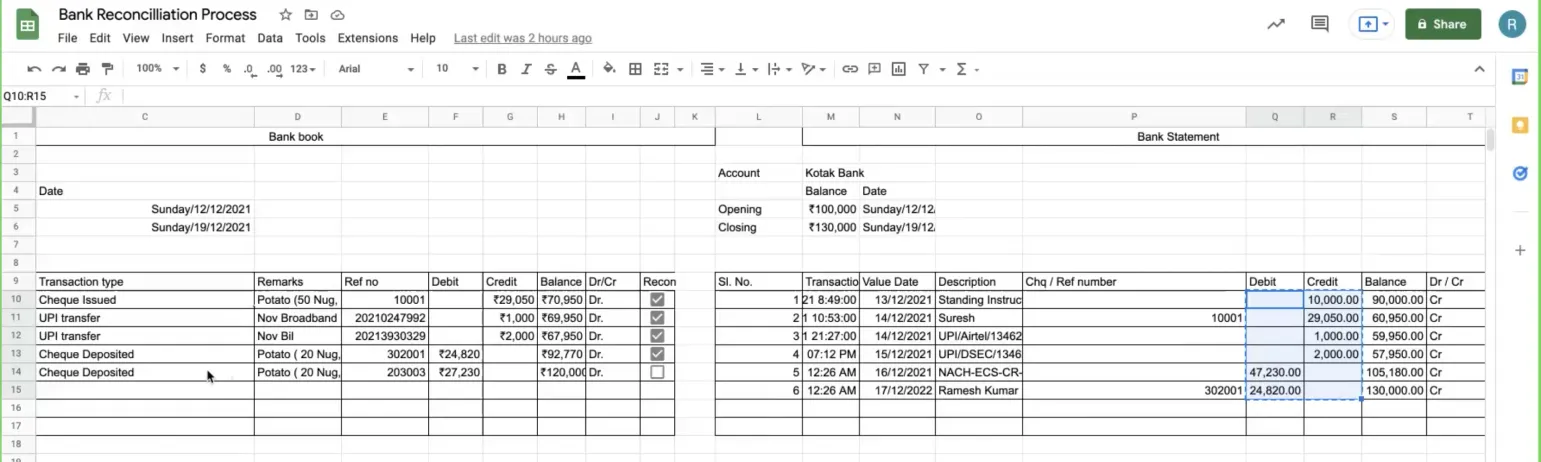Open comment history
This screenshot has width=1541, height=462.
[x=1320, y=24]
